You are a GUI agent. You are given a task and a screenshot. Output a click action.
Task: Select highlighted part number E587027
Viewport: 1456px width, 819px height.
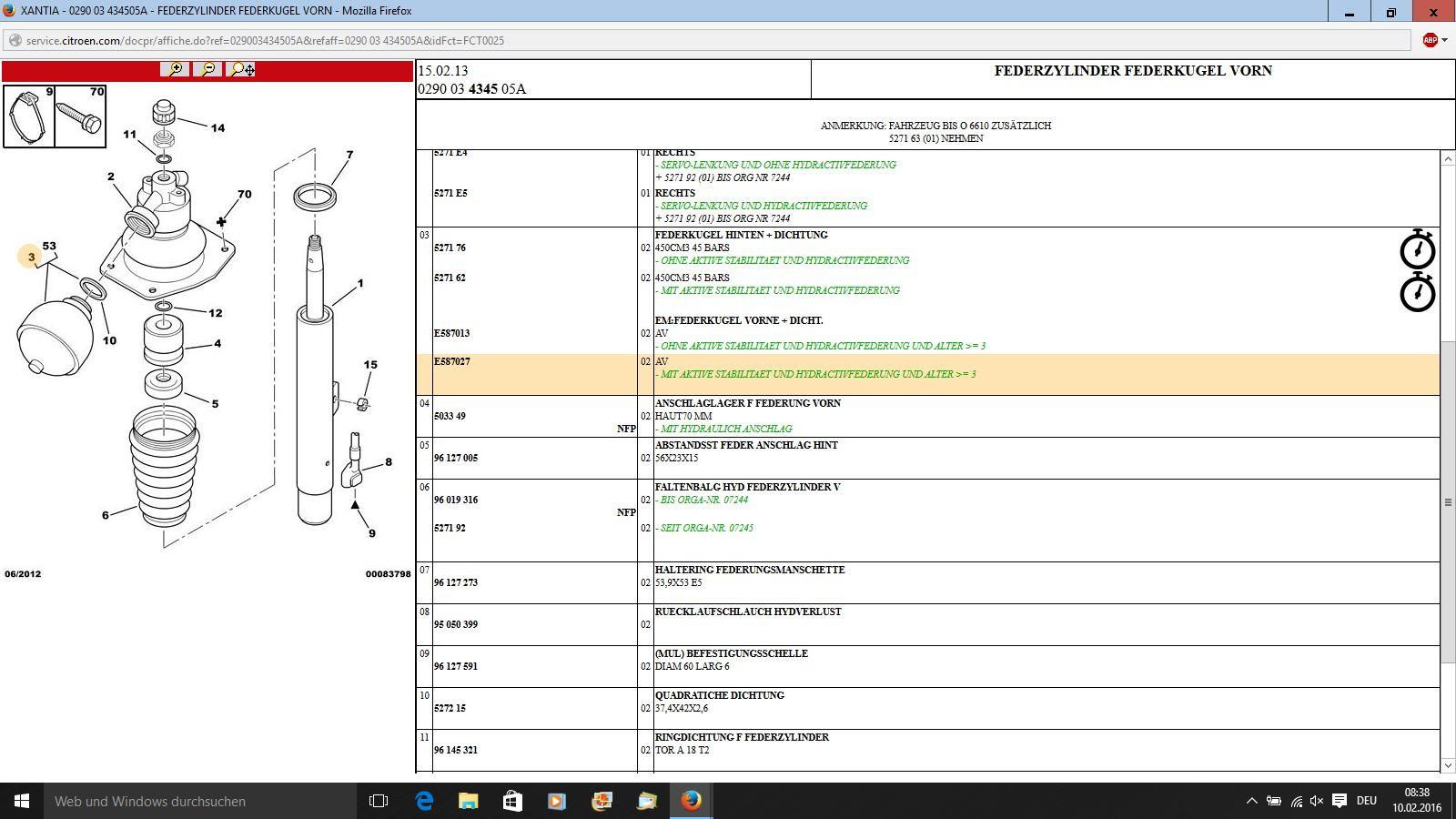pos(451,361)
